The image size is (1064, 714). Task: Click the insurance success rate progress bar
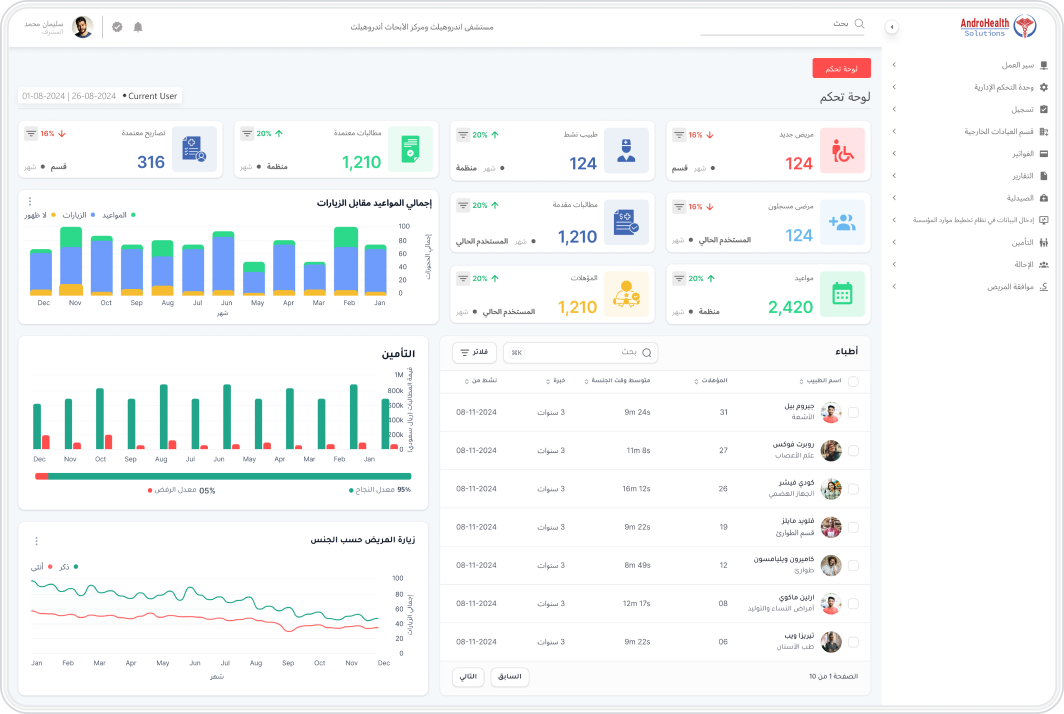pos(223,476)
